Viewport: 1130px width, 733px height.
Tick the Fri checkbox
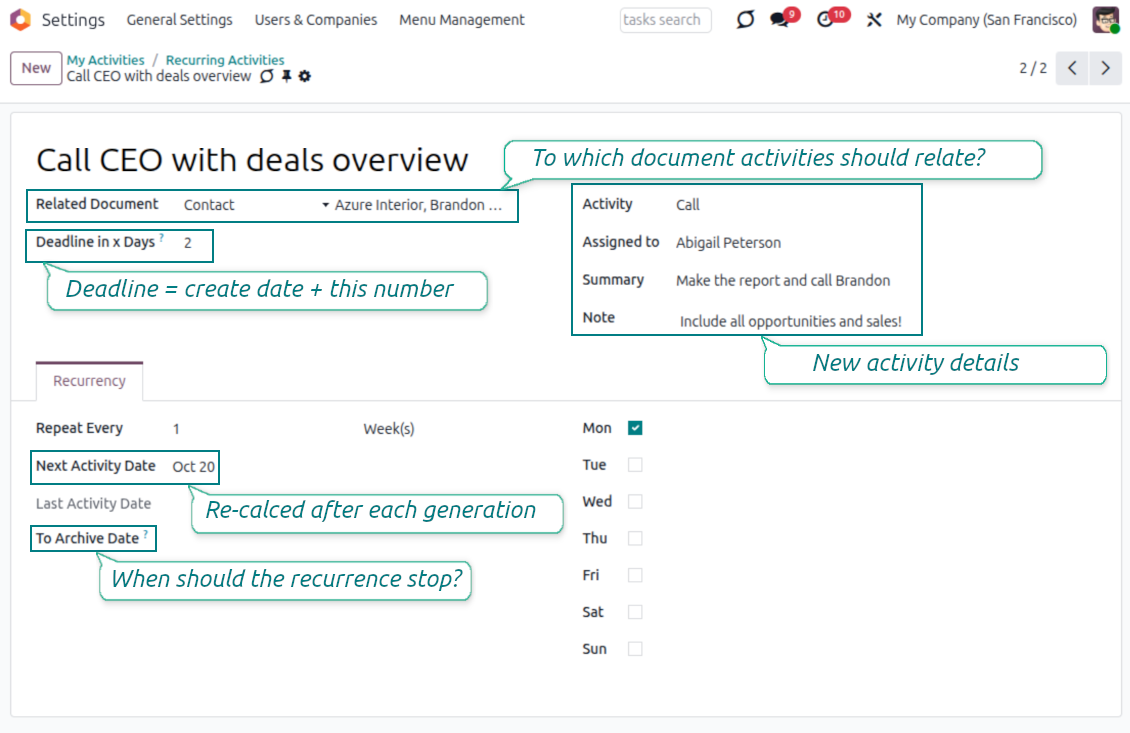click(x=635, y=576)
